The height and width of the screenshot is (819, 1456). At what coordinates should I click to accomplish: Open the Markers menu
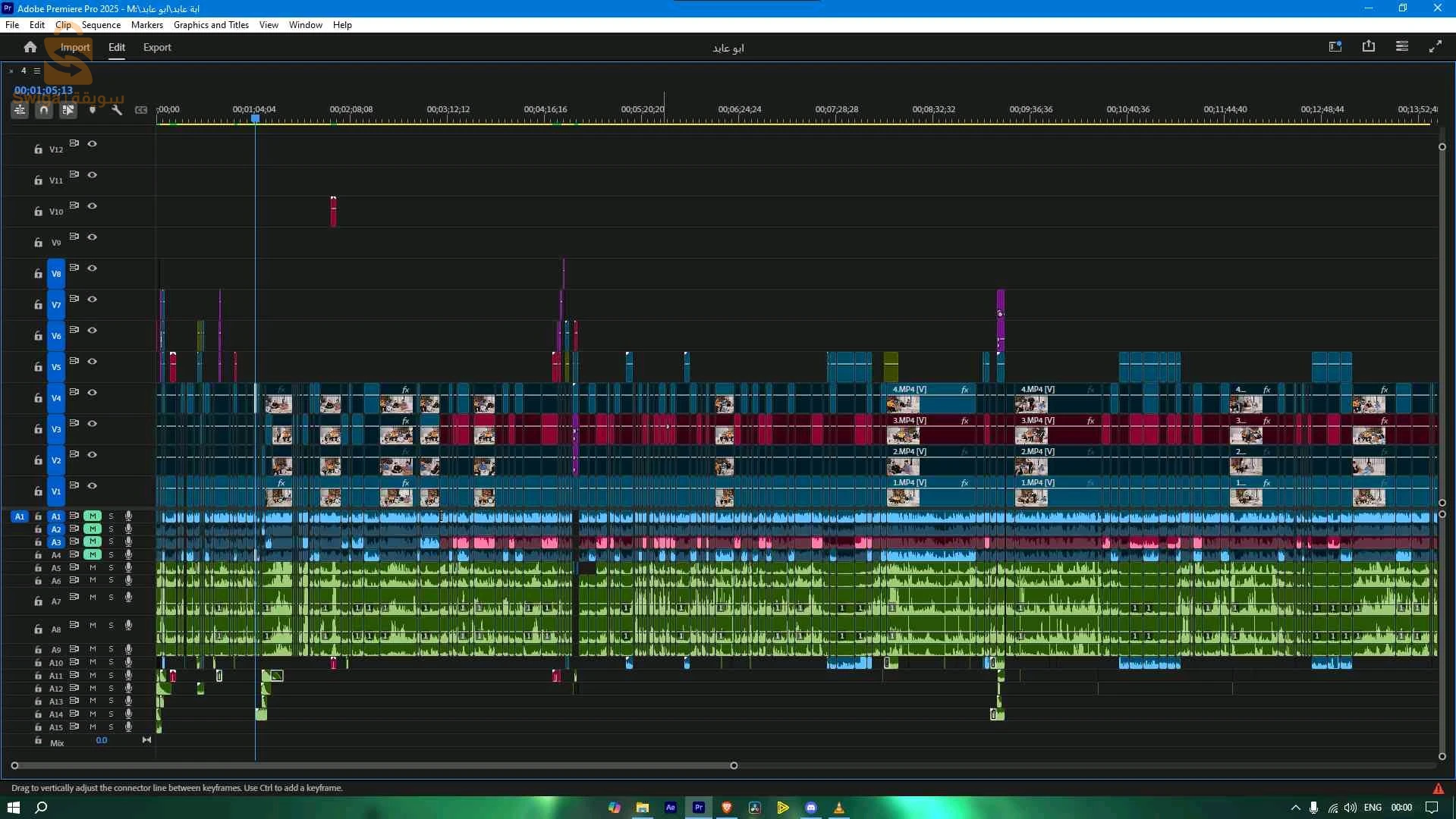pyautogui.click(x=147, y=25)
